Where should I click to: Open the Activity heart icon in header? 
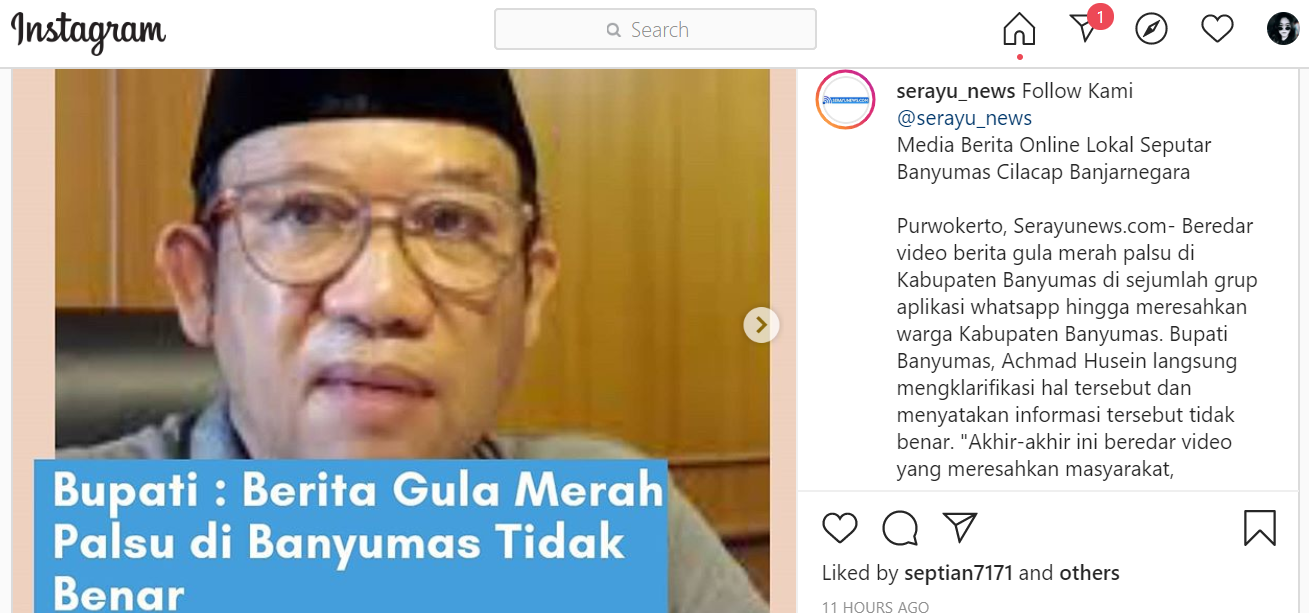[x=1217, y=30]
